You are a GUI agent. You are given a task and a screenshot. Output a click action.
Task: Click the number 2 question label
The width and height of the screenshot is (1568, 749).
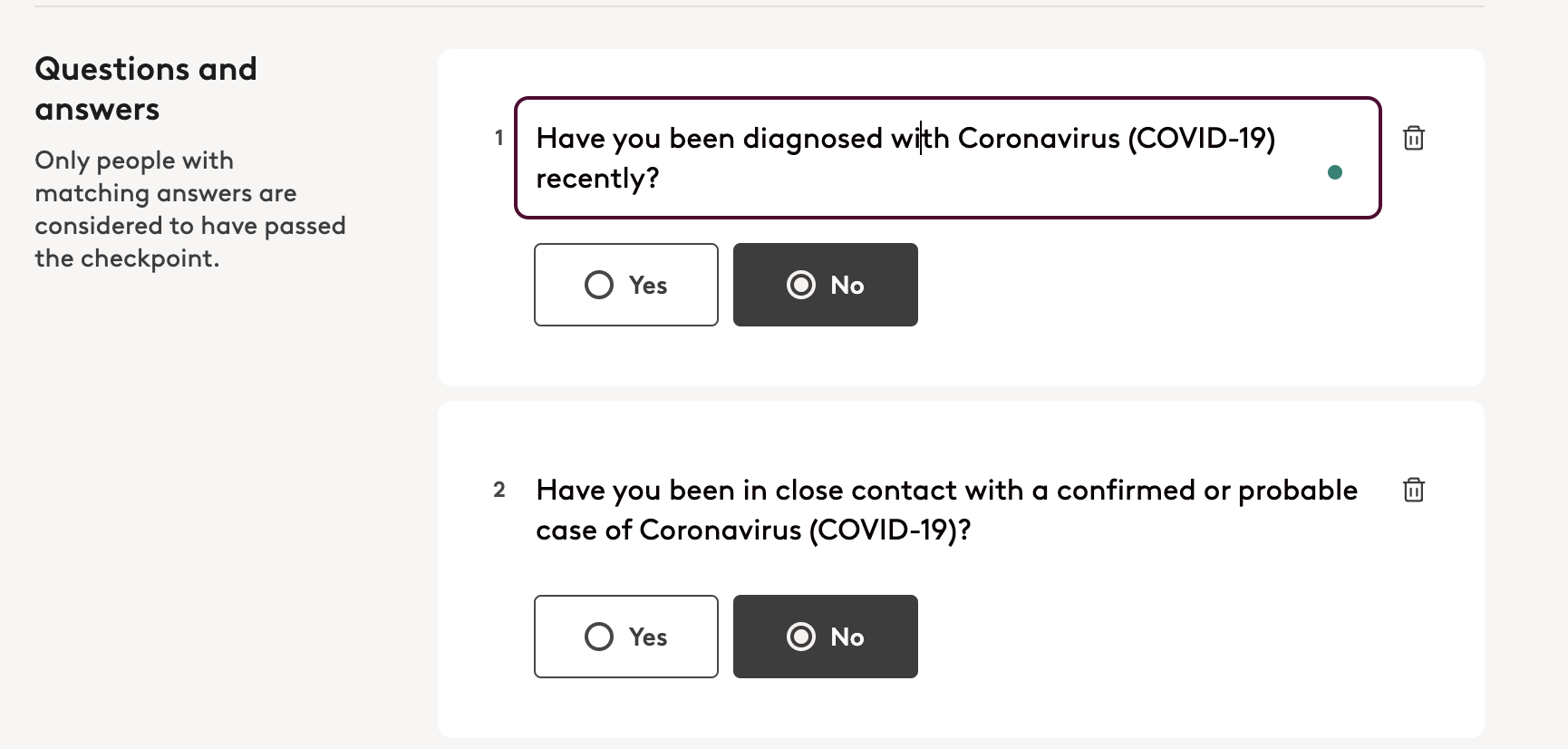click(498, 490)
